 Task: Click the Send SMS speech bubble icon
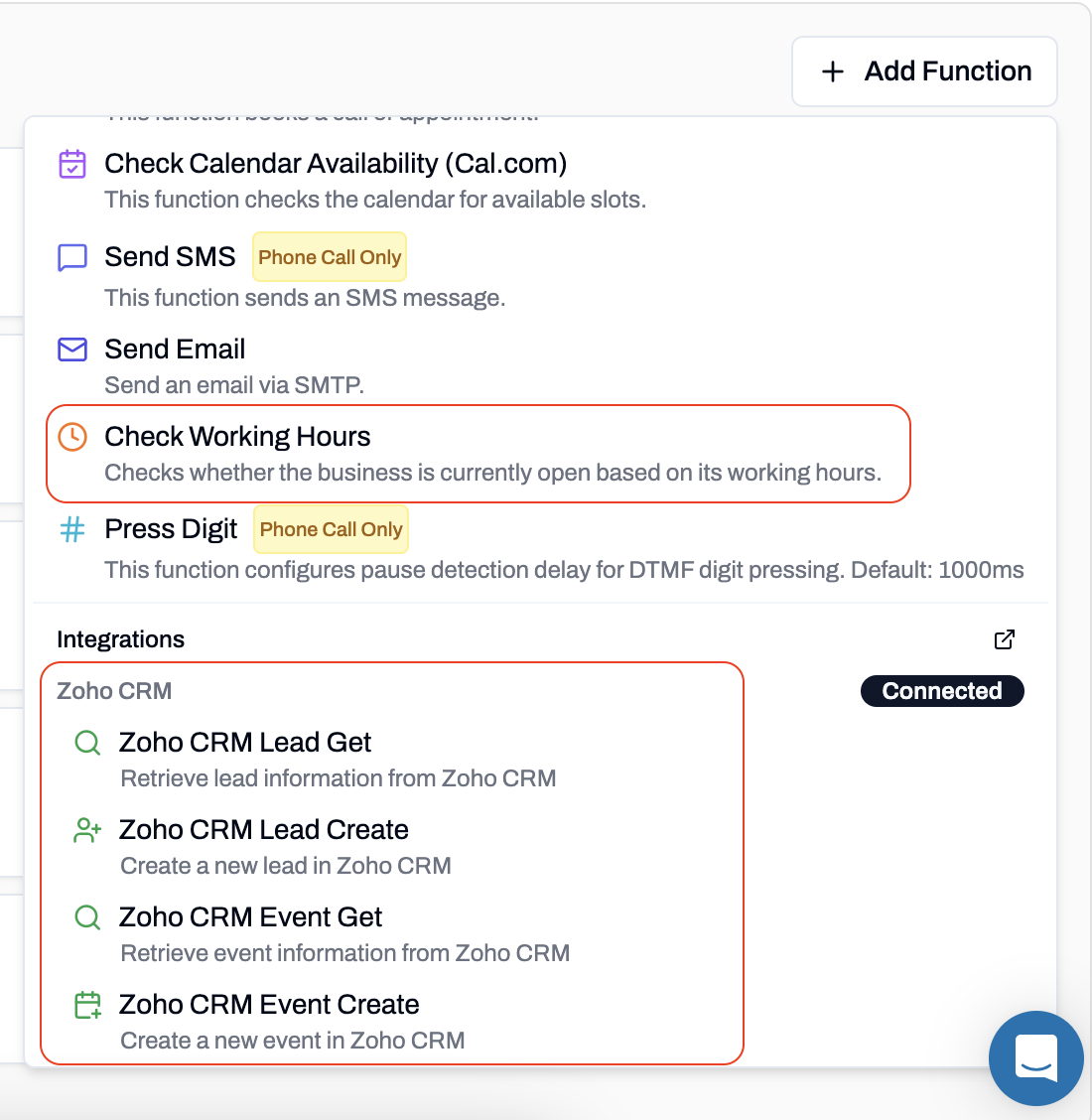click(71, 258)
